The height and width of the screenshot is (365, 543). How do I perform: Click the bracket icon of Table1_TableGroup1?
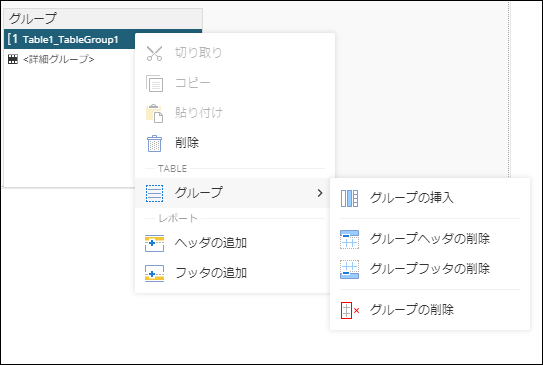[x=12, y=39]
